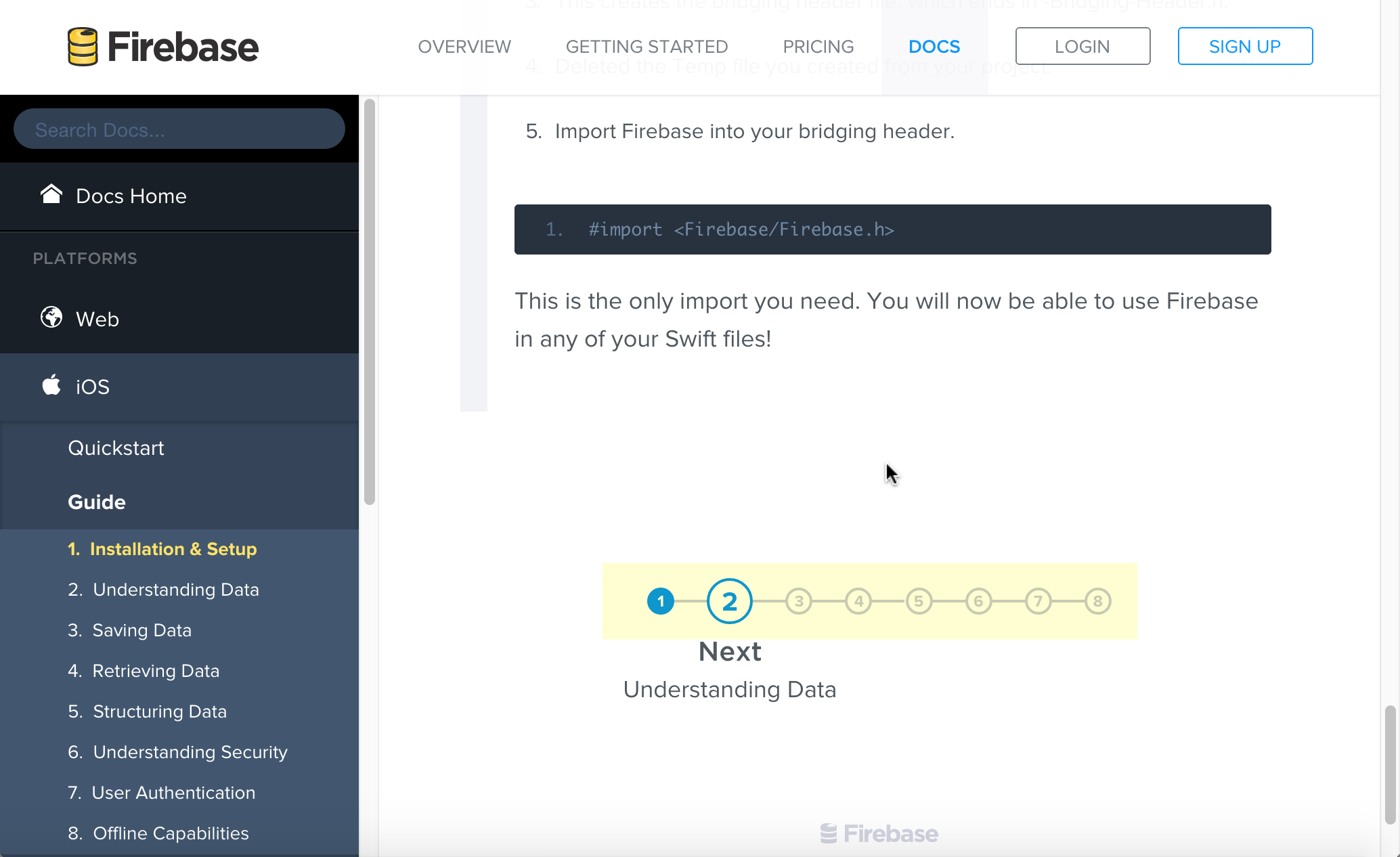Click the Docs Home house icon
Image resolution: width=1400 pixels, height=857 pixels.
(x=51, y=194)
